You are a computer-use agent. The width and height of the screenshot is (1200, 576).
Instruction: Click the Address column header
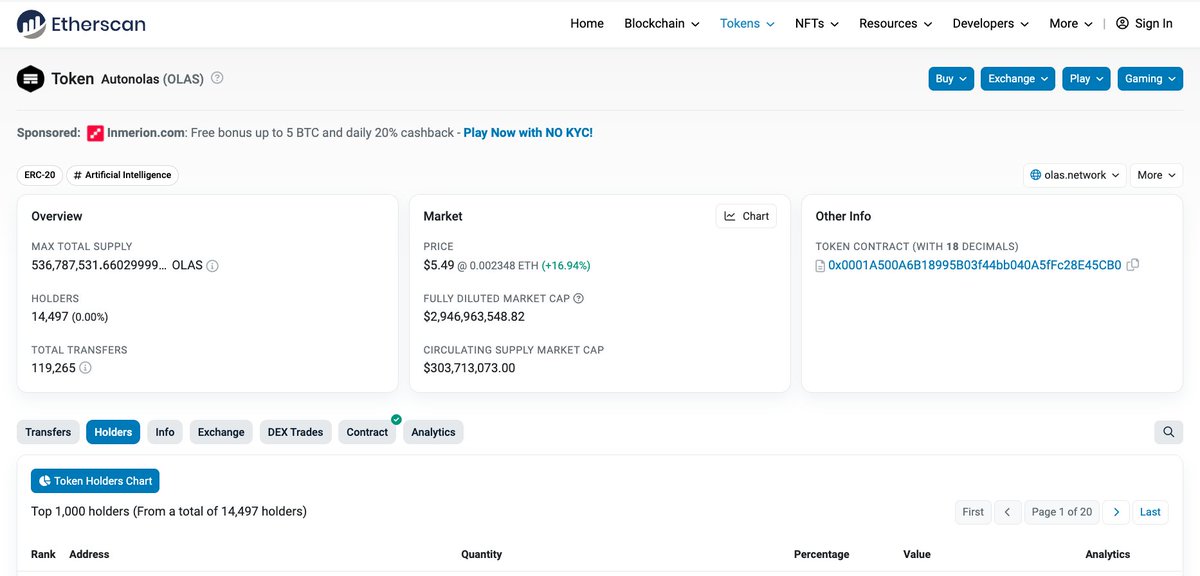pyautogui.click(x=89, y=554)
